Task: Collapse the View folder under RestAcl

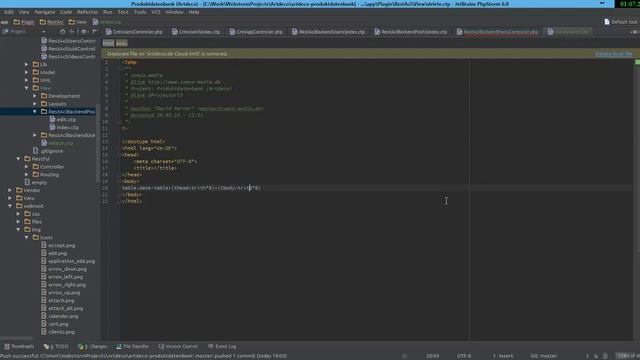Action: (x=27, y=88)
